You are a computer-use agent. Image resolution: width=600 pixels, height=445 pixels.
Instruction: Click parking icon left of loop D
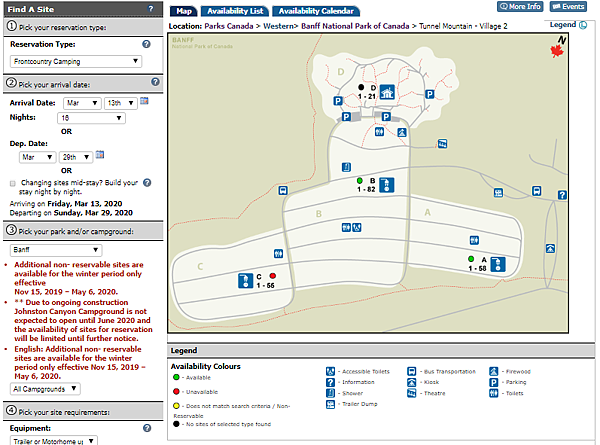[338, 101]
